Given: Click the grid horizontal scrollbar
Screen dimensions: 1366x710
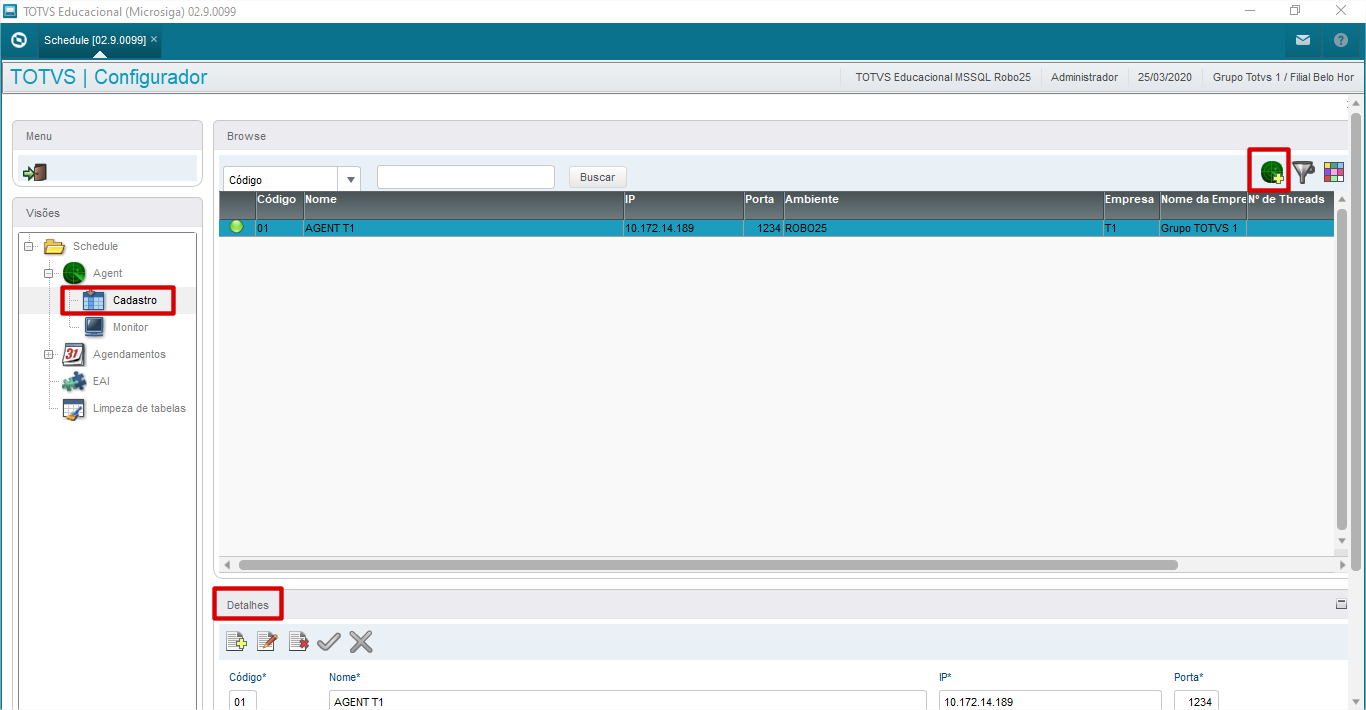Looking at the screenshot, I should 708,565.
